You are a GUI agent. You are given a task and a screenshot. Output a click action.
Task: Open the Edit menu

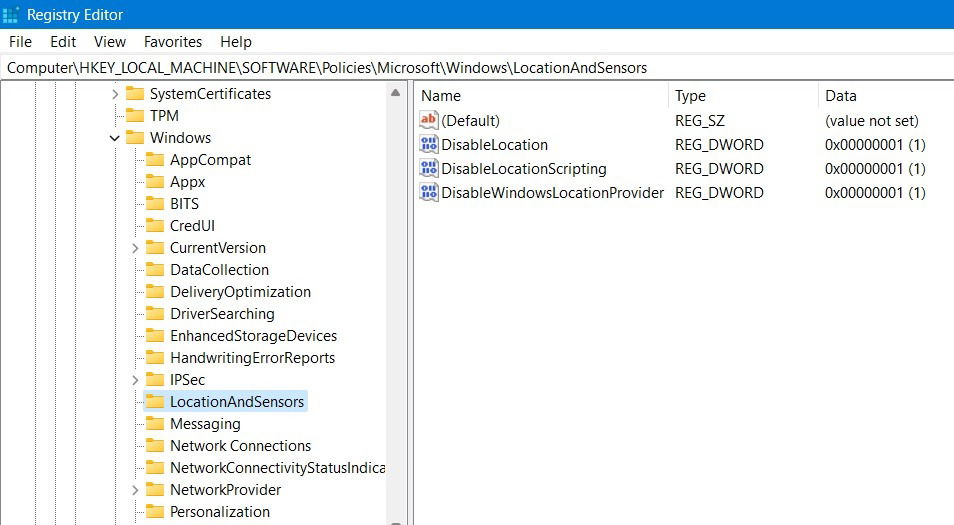point(63,41)
